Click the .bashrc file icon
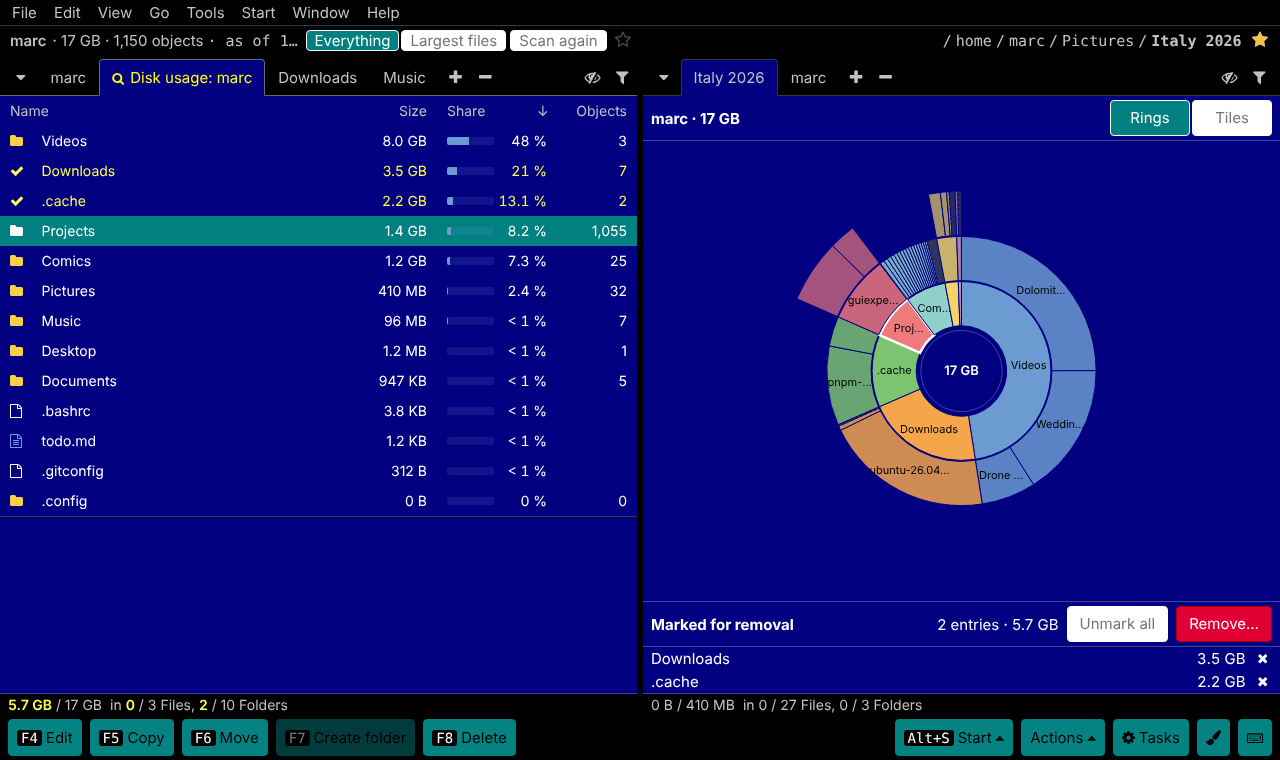Image resolution: width=1280 pixels, height=760 pixels. [16, 411]
